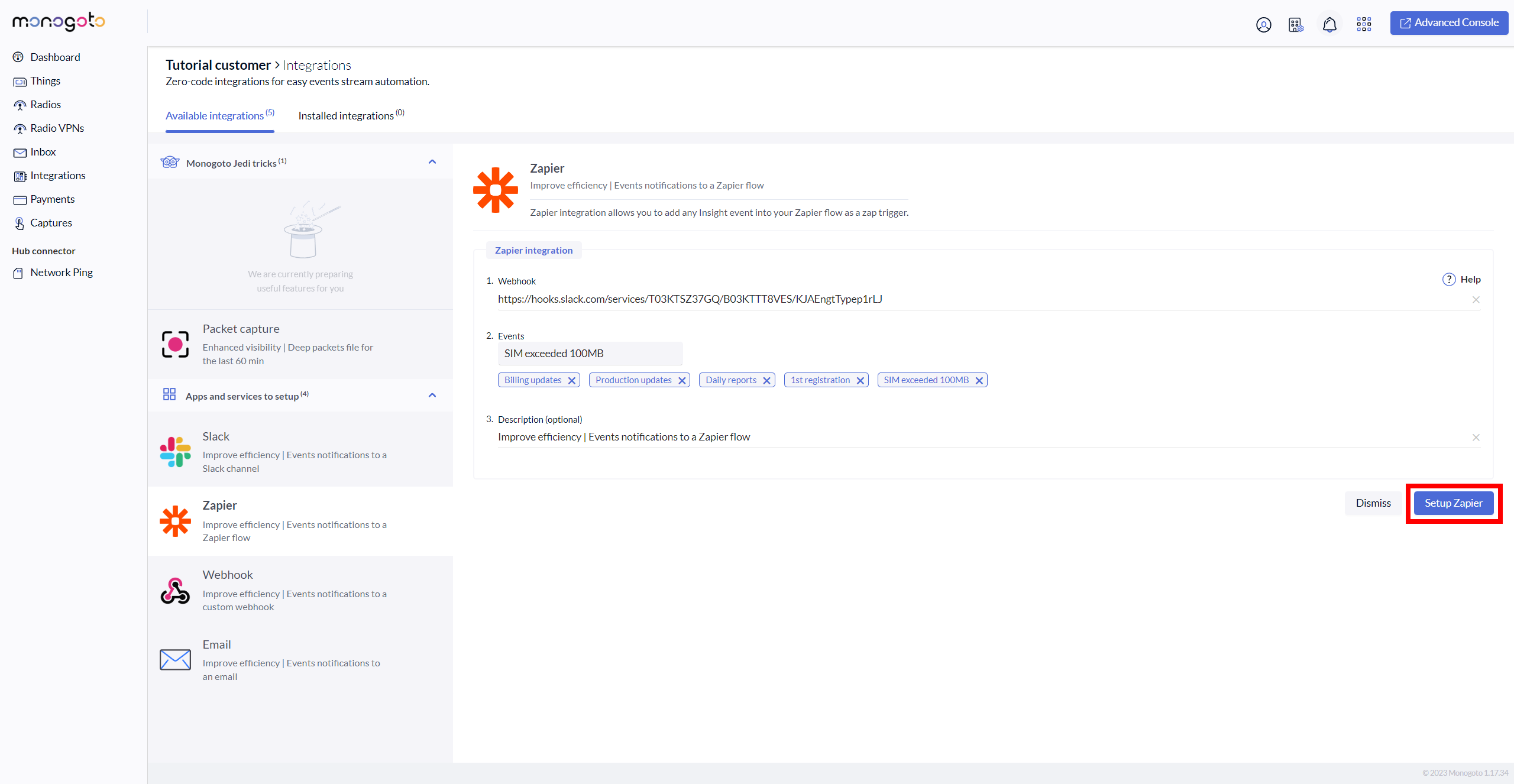Viewport: 1514px width, 784px height.
Task: Click the notifications bell icon
Action: [x=1329, y=24]
